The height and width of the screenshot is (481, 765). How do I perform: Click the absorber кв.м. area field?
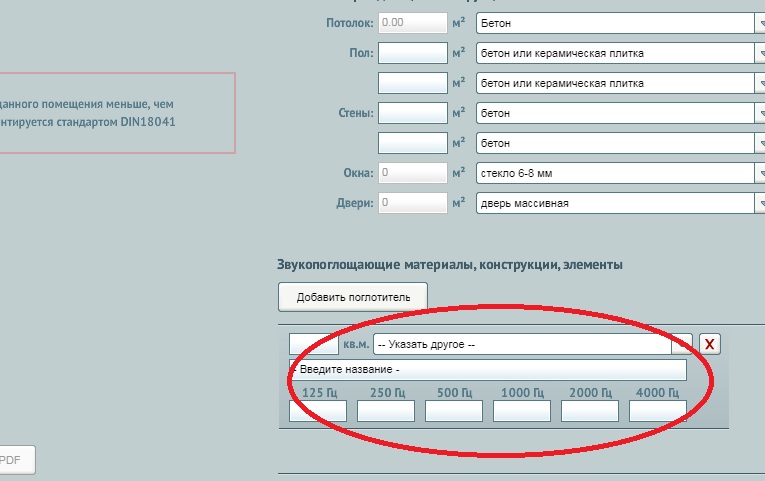314,344
